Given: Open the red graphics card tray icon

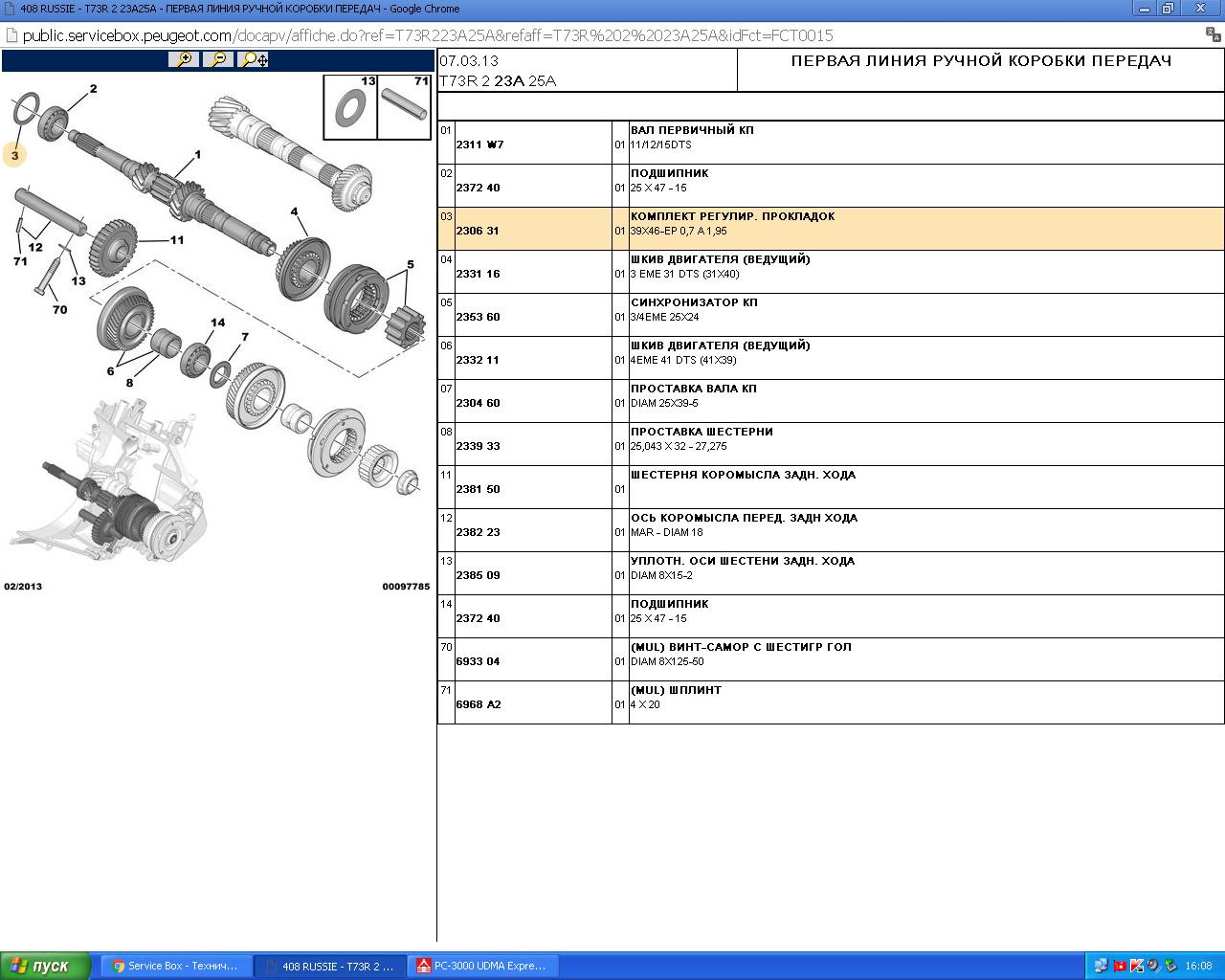Looking at the screenshot, I should [x=1119, y=966].
